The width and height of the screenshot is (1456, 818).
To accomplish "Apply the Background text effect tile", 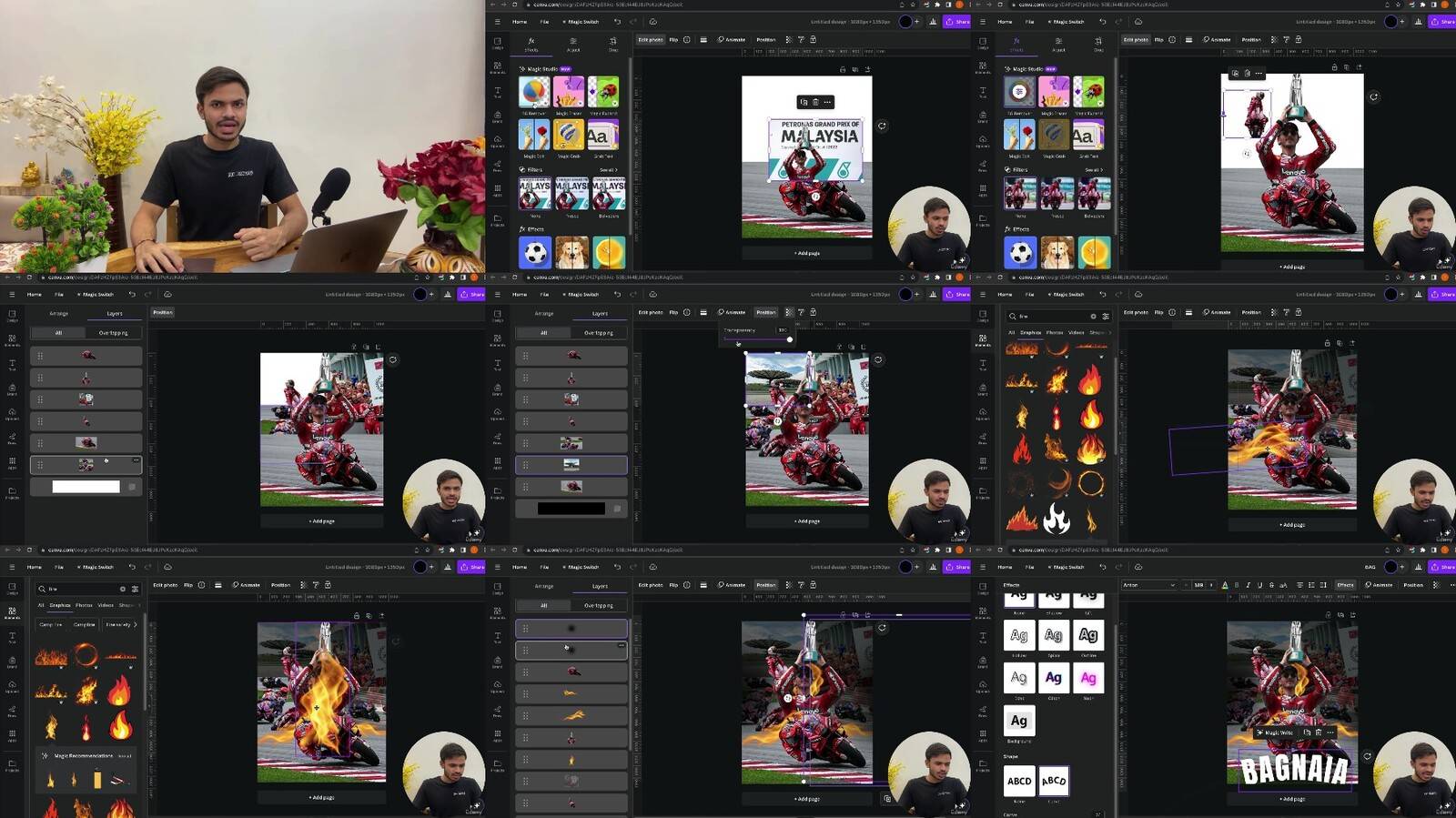I will point(1019,721).
